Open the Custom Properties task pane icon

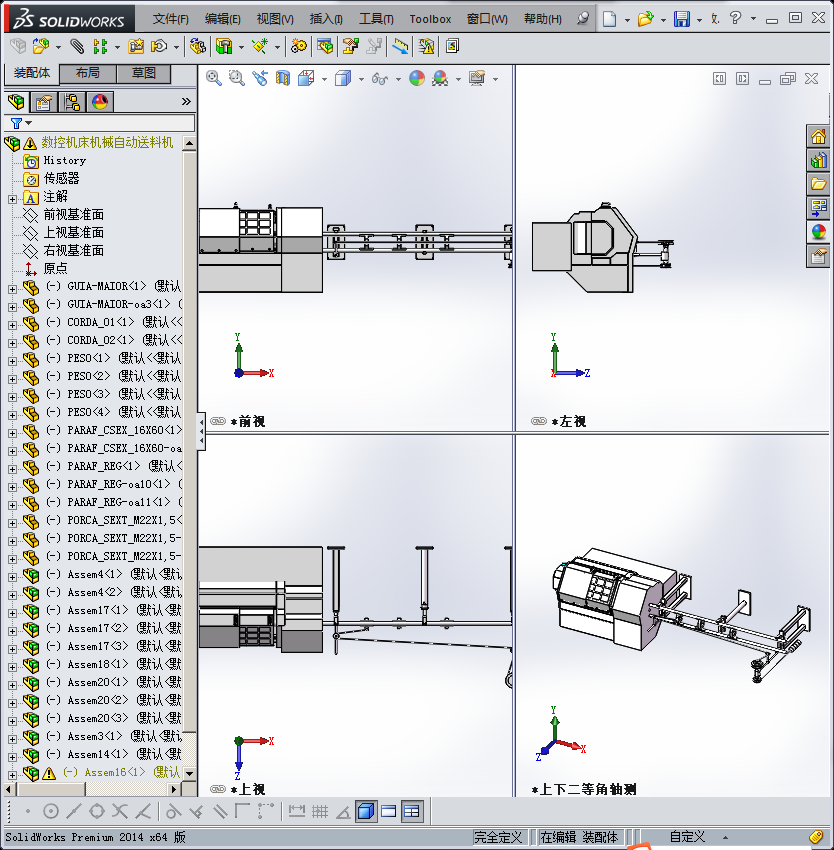tap(818, 256)
